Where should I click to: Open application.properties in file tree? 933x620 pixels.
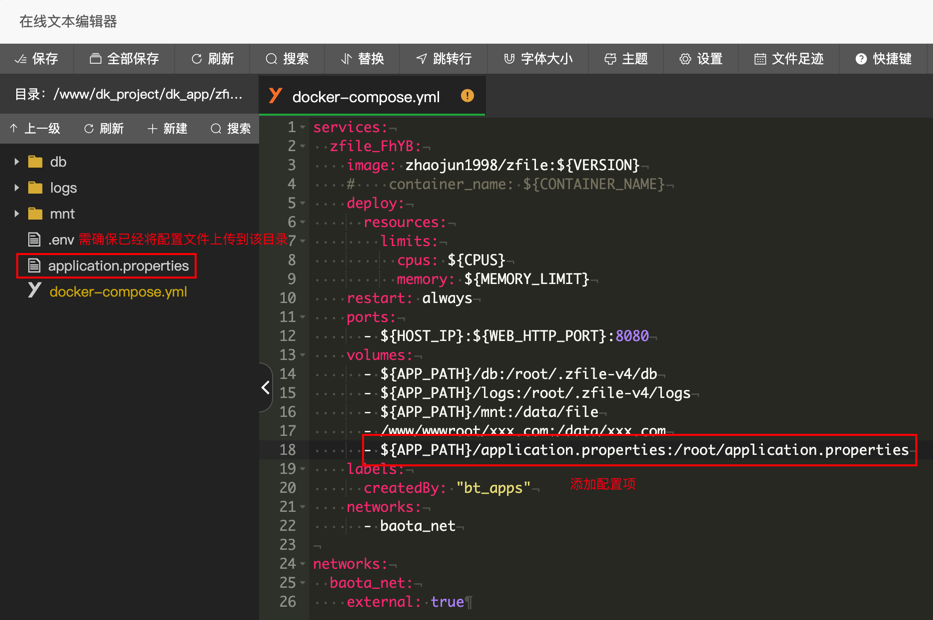tap(117, 266)
